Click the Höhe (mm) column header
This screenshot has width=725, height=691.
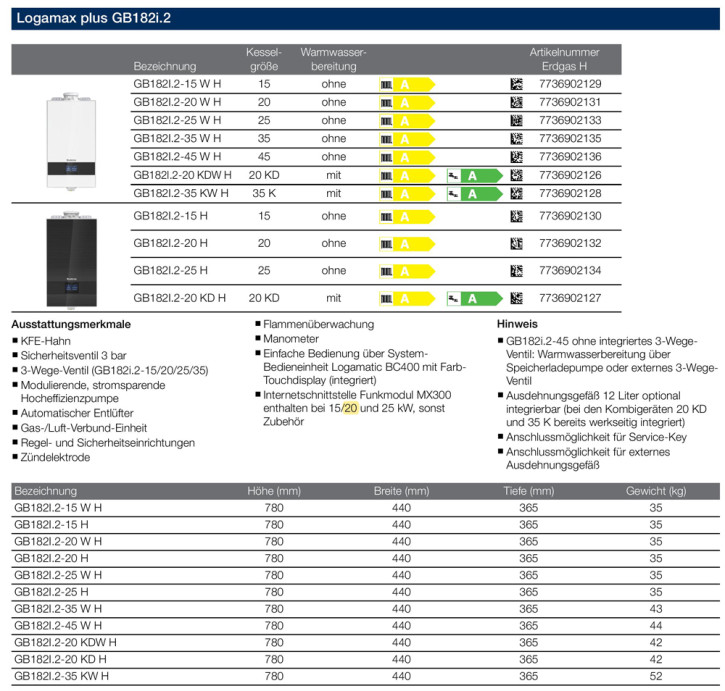tap(274, 491)
